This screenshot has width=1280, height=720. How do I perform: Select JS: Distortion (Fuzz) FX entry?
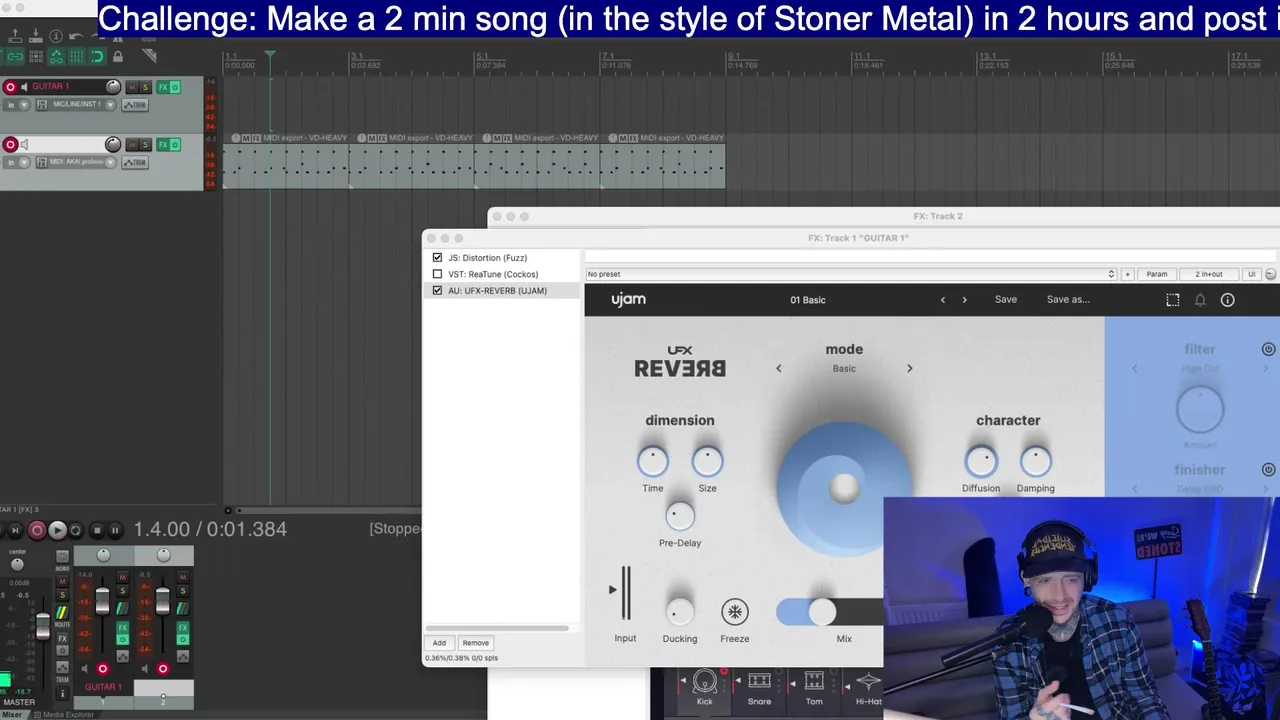487,257
